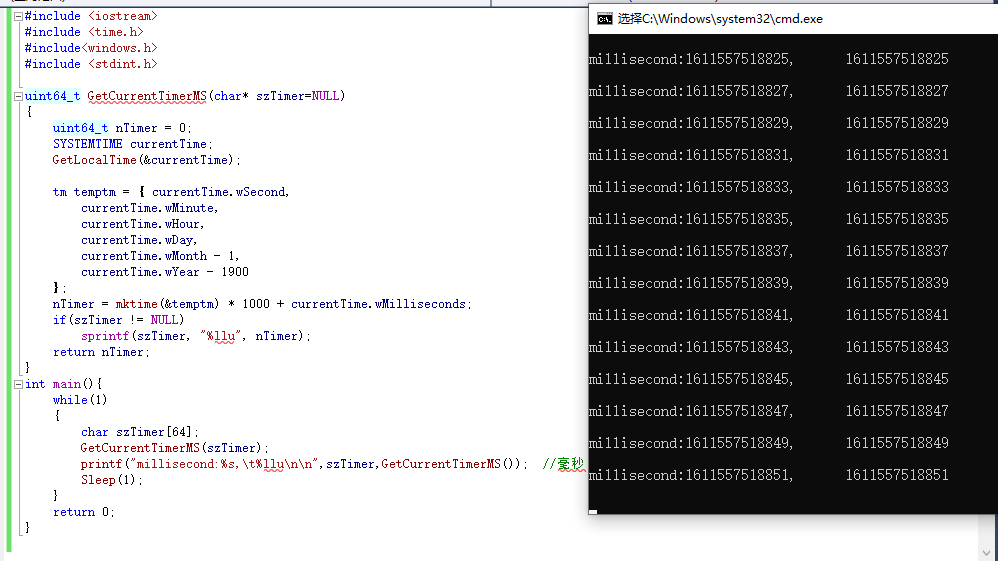
Task: Click console output line ending 518837
Action: click(x=769, y=251)
